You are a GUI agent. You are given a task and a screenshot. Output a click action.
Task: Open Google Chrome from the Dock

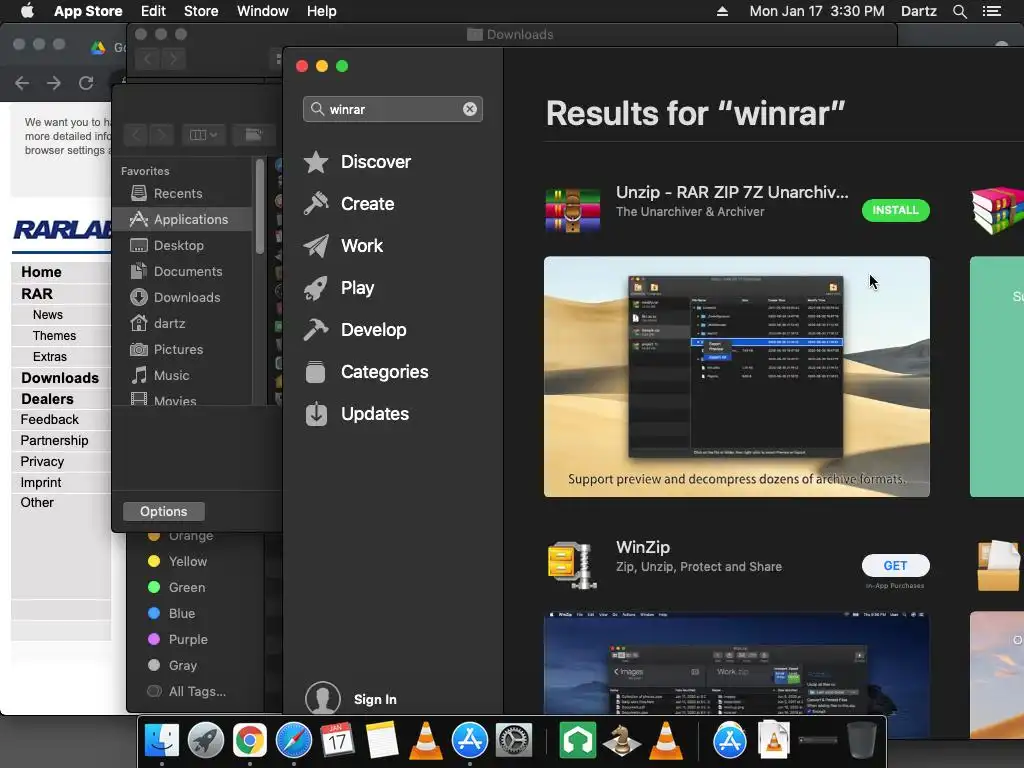[250, 741]
